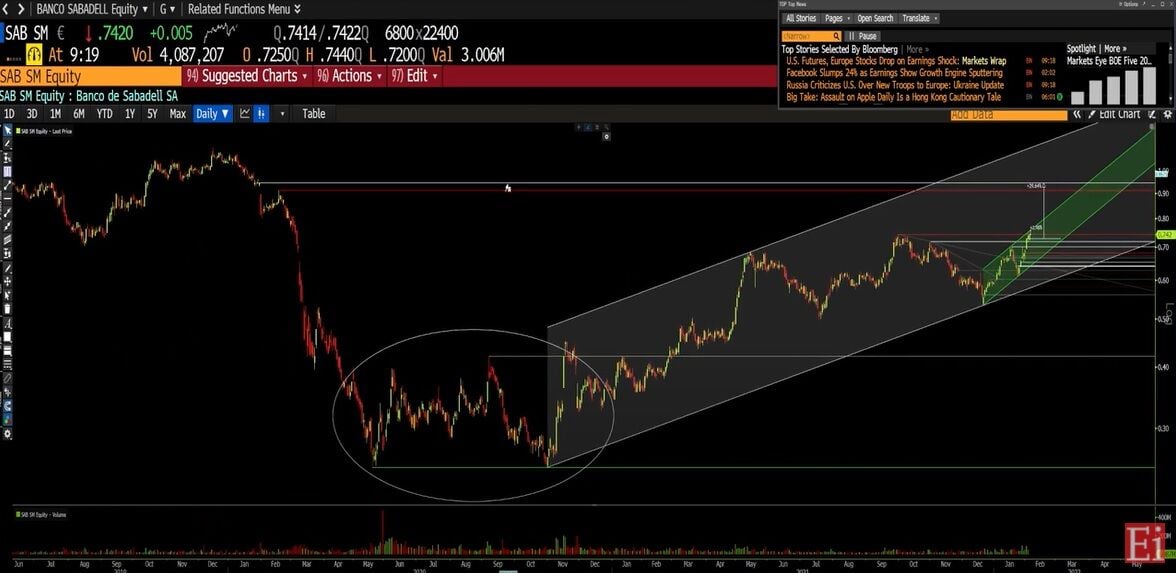This screenshot has width=1176, height=573.
Task: Click the paperclip link icon in left toolbar
Action: [8, 379]
